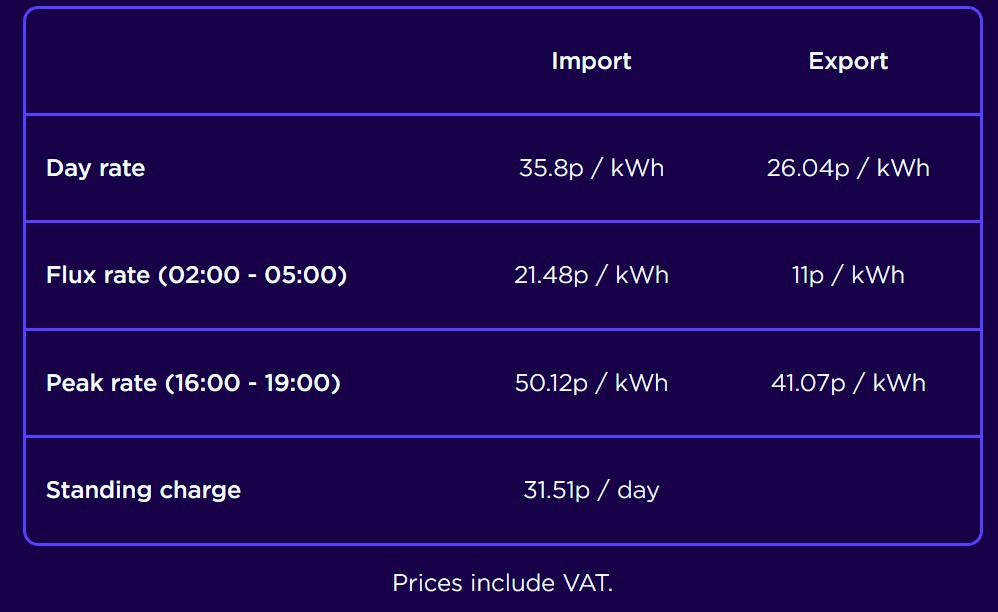This screenshot has width=998, height=612.
Task: Select the Standing charge row label
Action: (x=143, y=490)
